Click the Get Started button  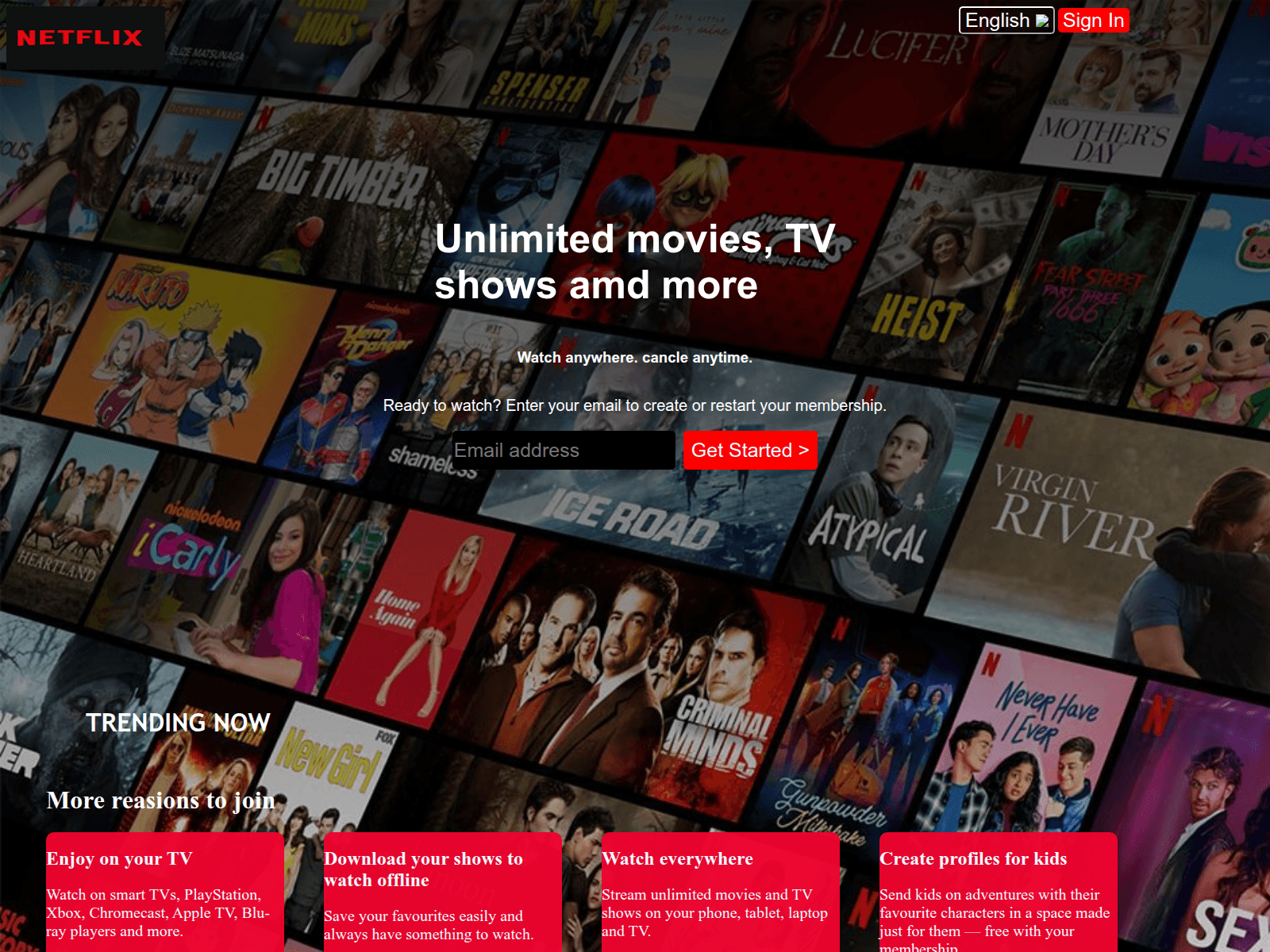(x=750, y=451)
